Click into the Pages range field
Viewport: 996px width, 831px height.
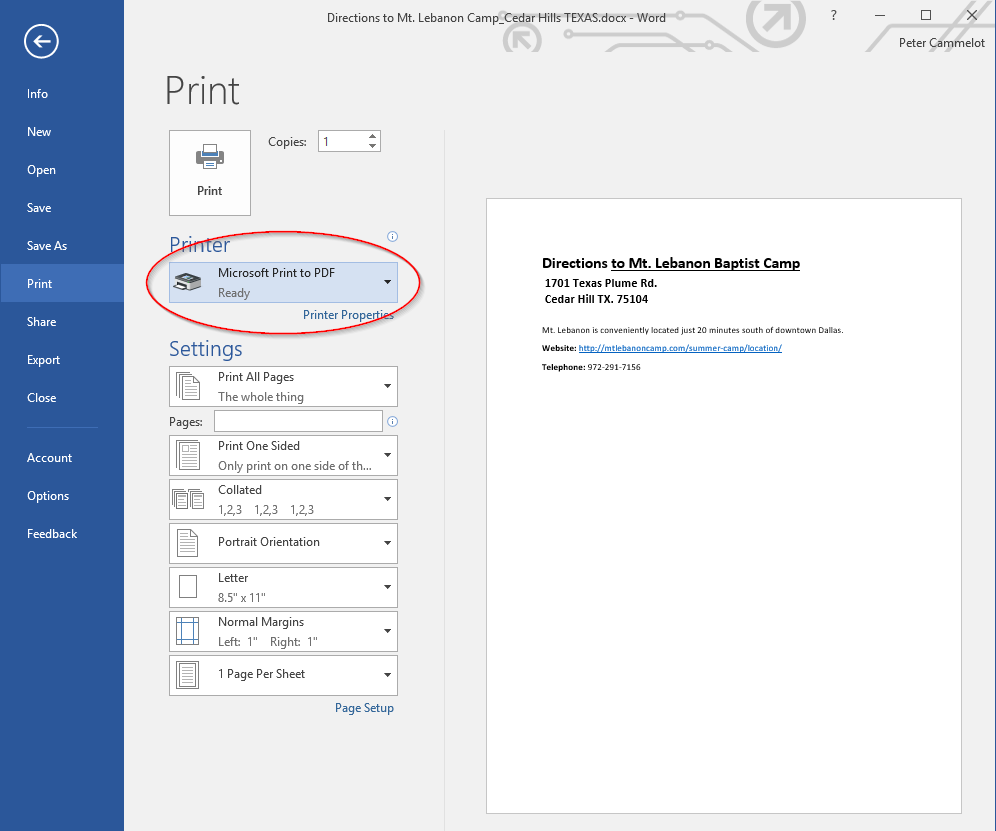[x=299, y=421]
